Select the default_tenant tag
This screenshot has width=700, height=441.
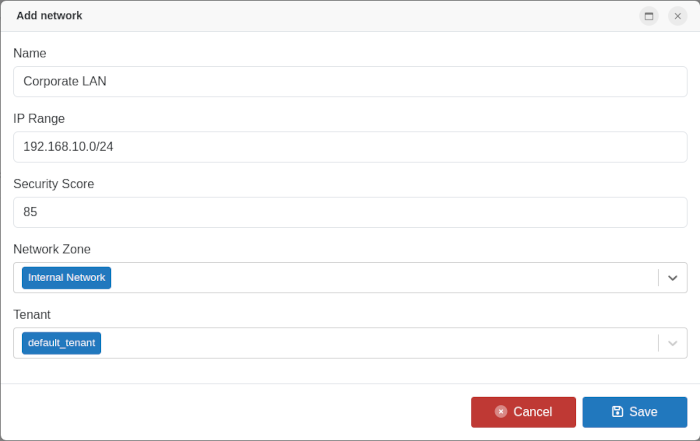pyautogui.click(x=61, y=343)
